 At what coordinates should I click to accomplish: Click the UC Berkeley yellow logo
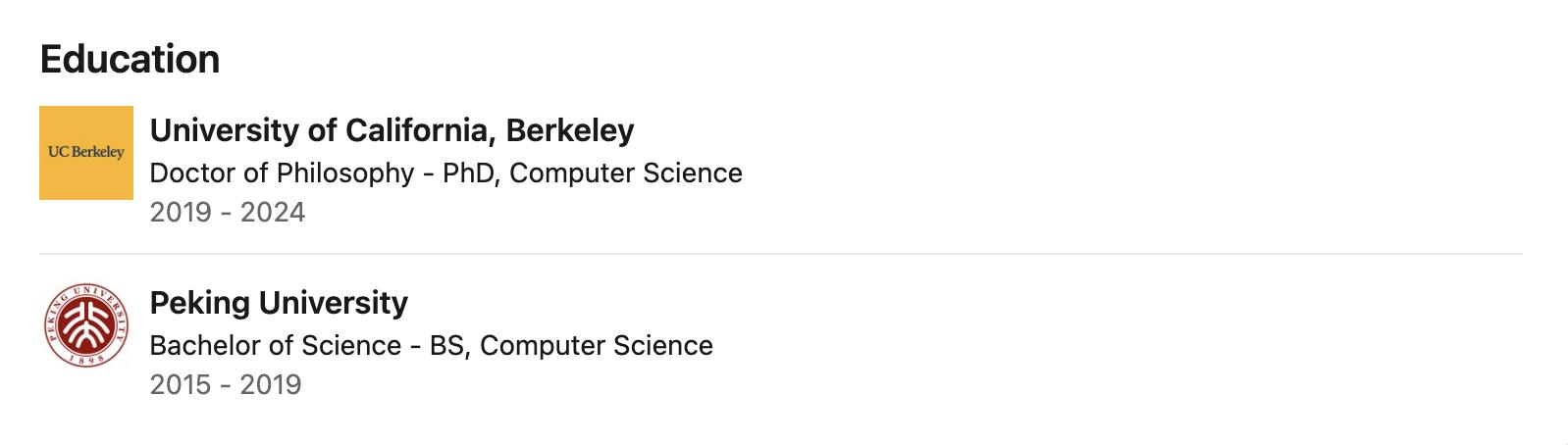coord(86,153)
